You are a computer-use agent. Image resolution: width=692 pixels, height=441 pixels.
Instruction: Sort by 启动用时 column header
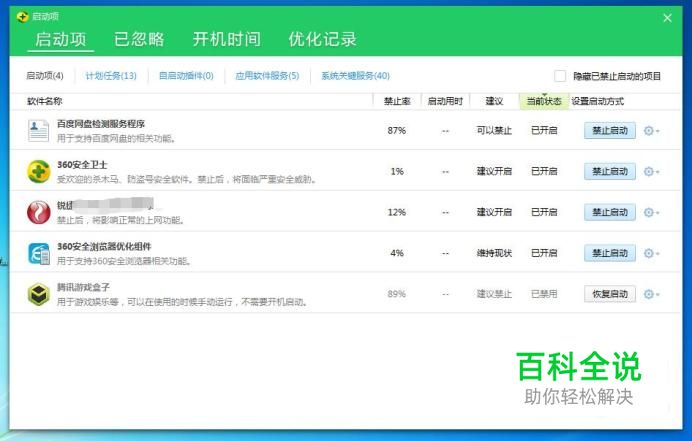tap(445, 102)
